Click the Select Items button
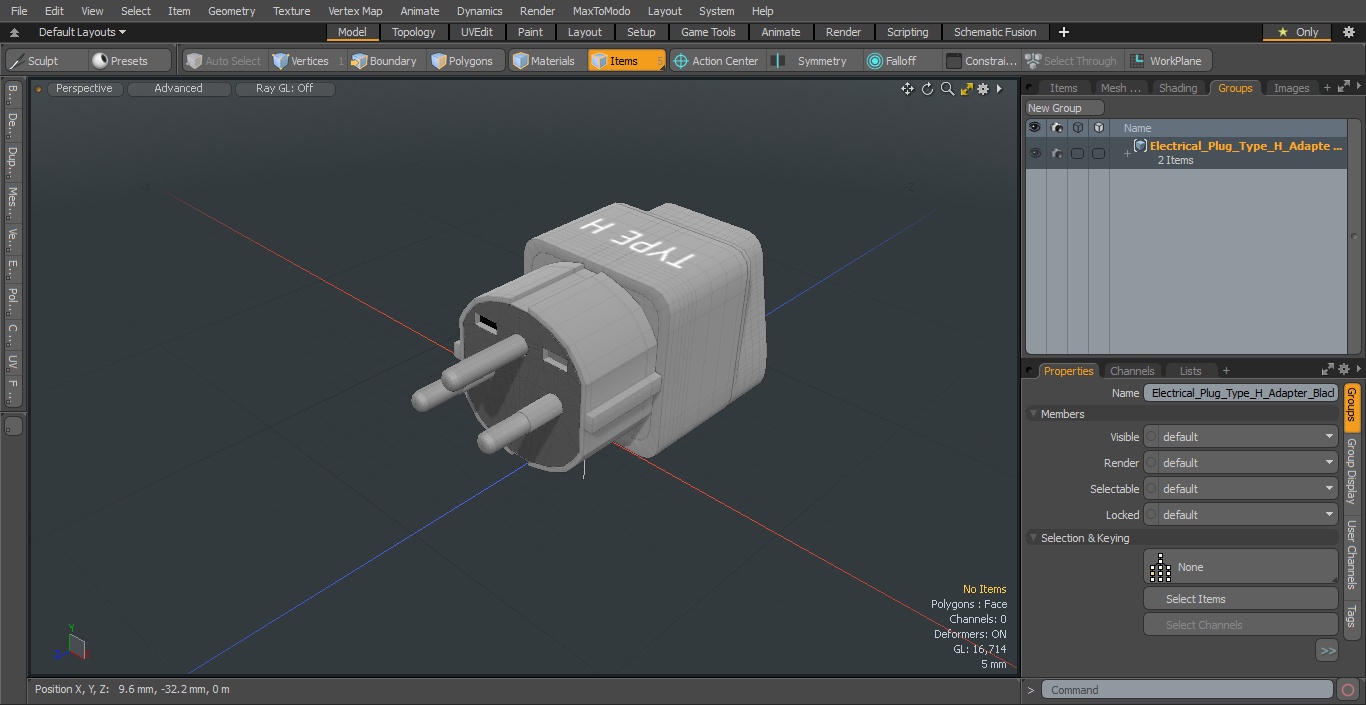This screenshot has width=1366, height=705. [1240, 599]
